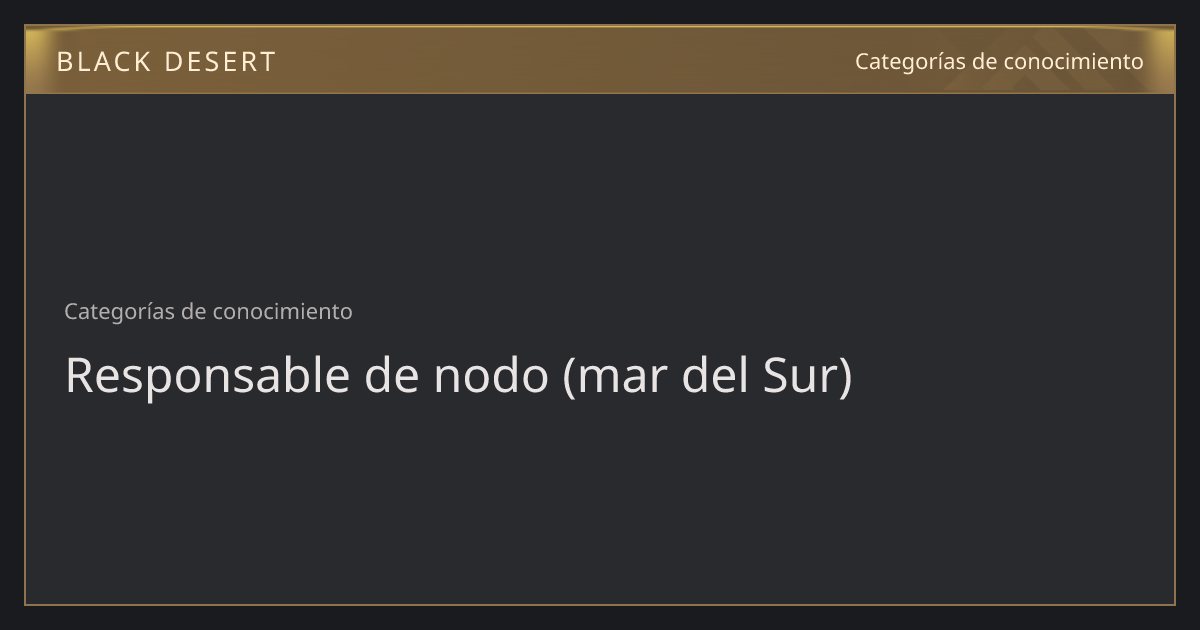Click the word DESERT in the logo
Screen dimensions: 1200x630
coord(220,62)
